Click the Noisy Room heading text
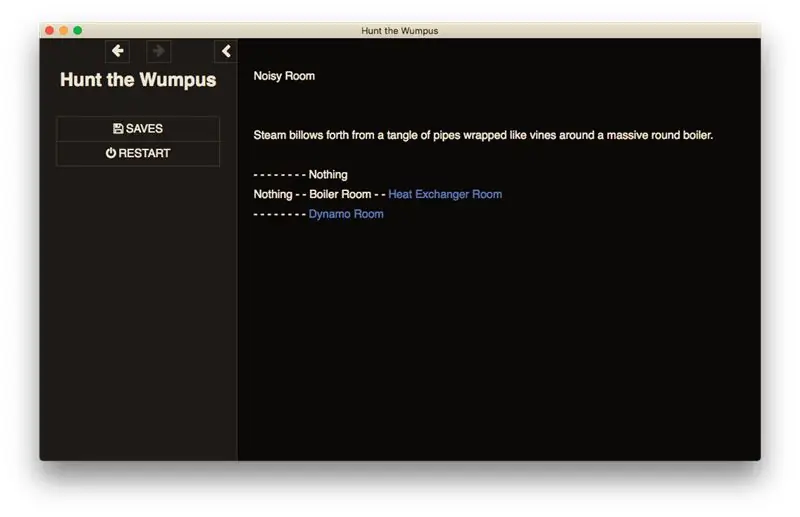The image size is (800, 517). (284, 76)
